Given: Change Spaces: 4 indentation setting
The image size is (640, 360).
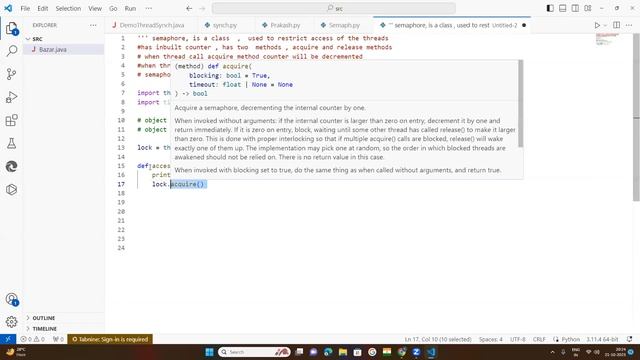Looking at the screenshot, I should [x=491, y=339].
